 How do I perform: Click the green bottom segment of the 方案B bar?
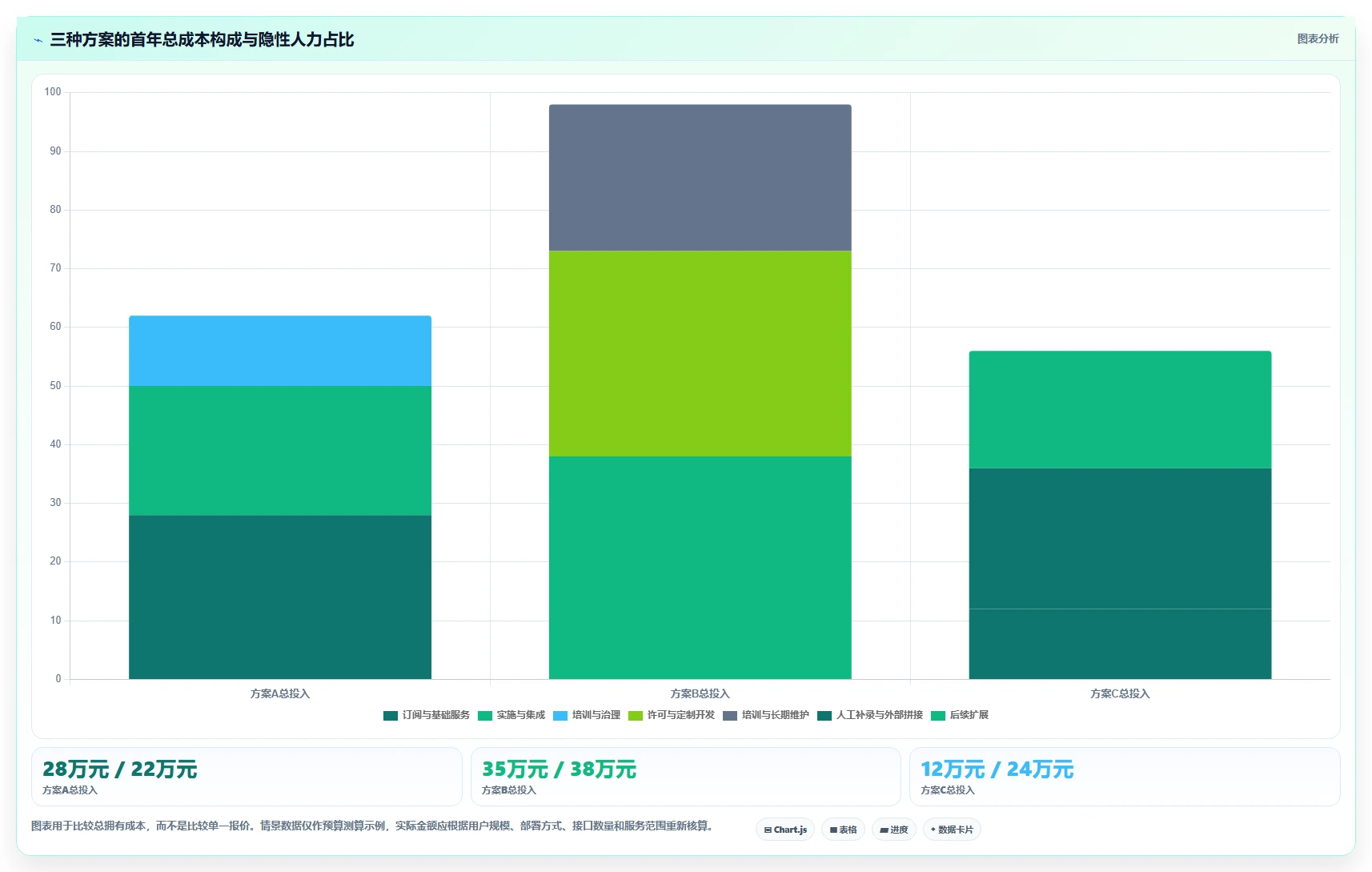700,568
